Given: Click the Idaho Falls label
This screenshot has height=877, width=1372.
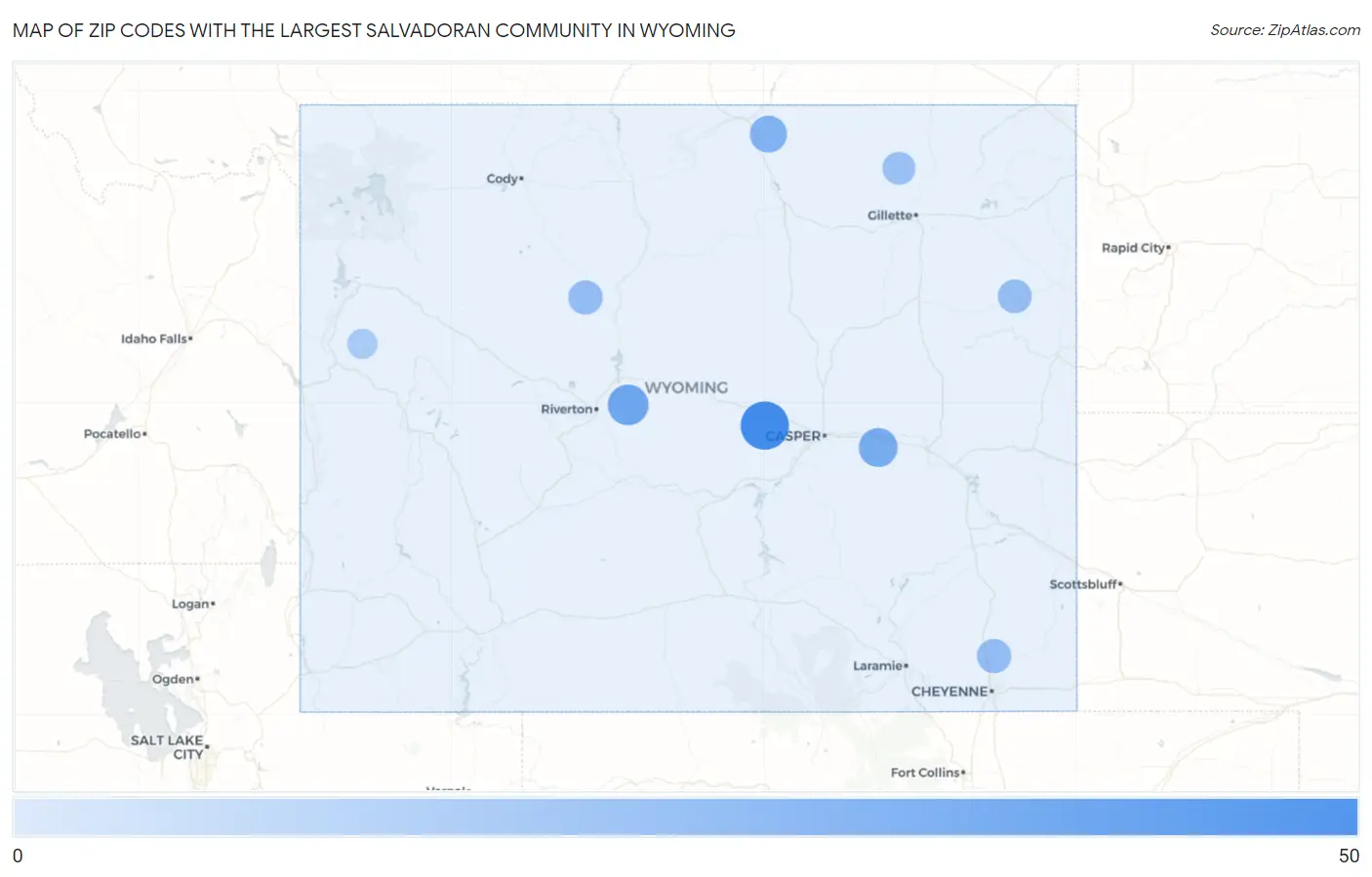Looking at the screenshot, I should pyautogui.click(x=156, y=339).
